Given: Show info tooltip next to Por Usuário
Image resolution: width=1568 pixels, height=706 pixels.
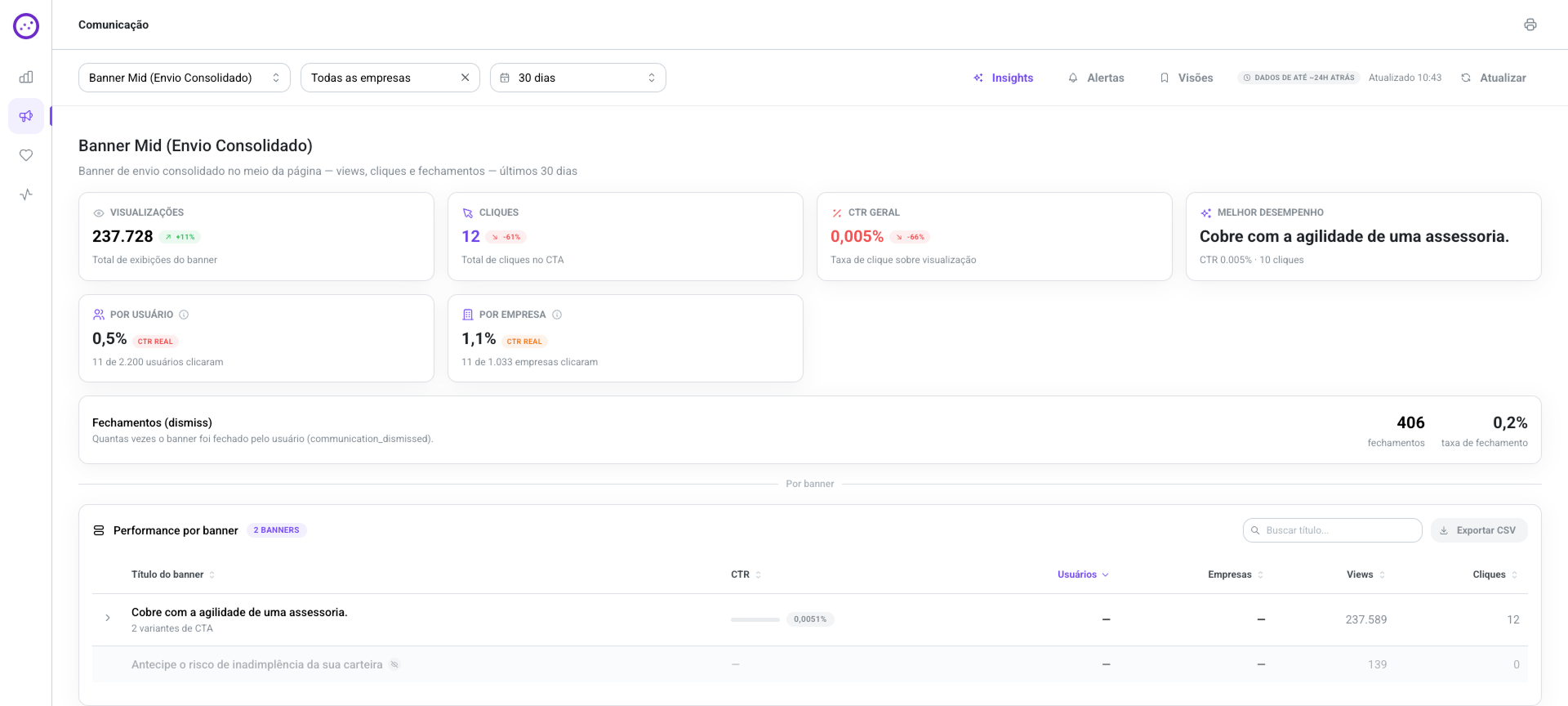Looking at the screenshot, I should click(184, 315).
